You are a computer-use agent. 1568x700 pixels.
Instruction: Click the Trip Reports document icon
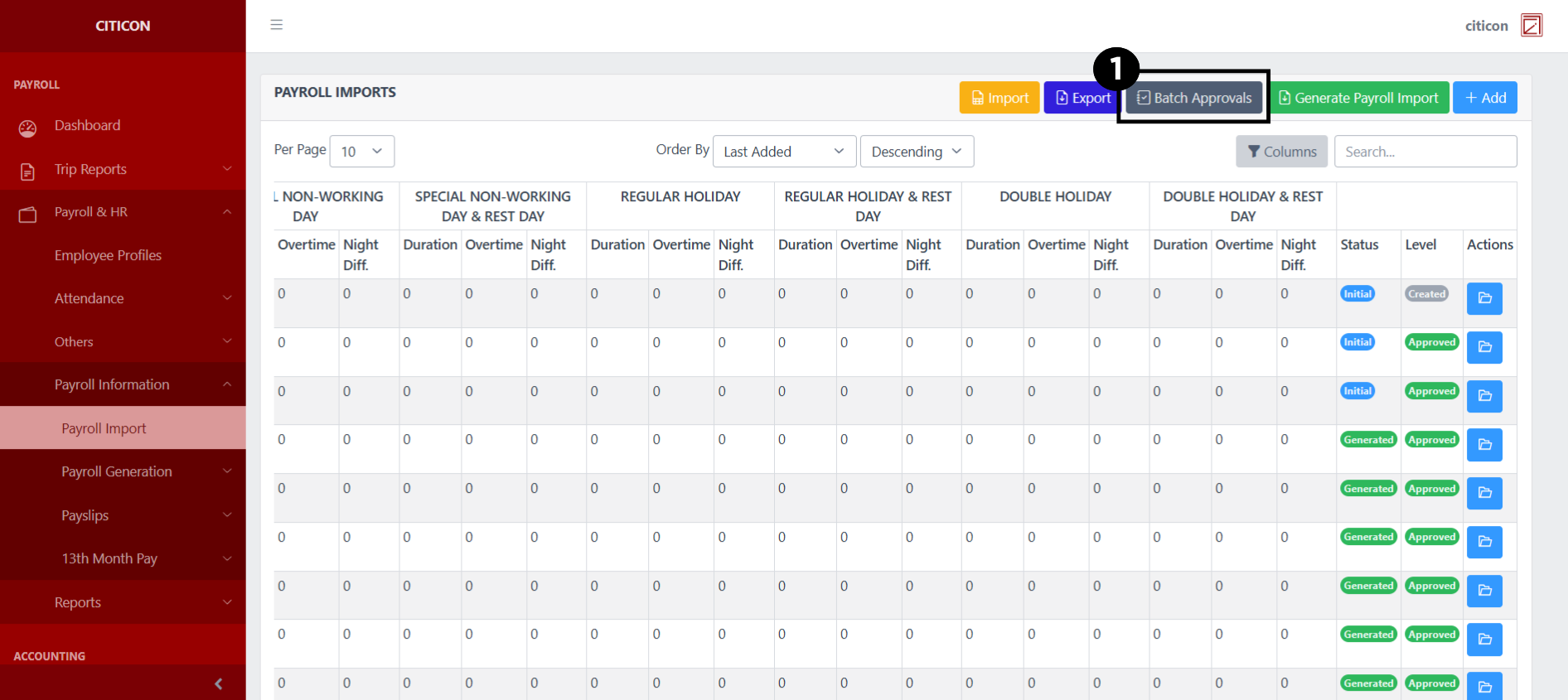click(28, 171)
